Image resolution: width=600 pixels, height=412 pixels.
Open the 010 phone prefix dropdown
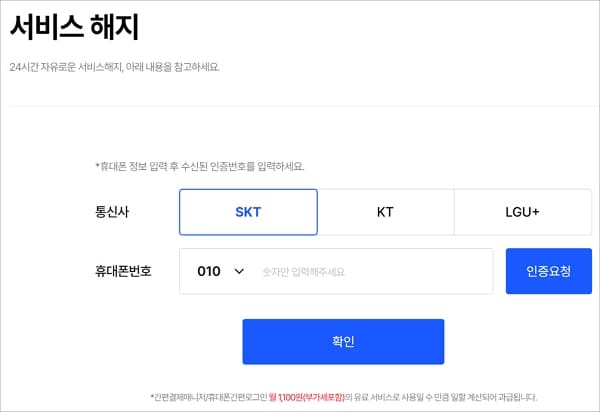[221, 271]
